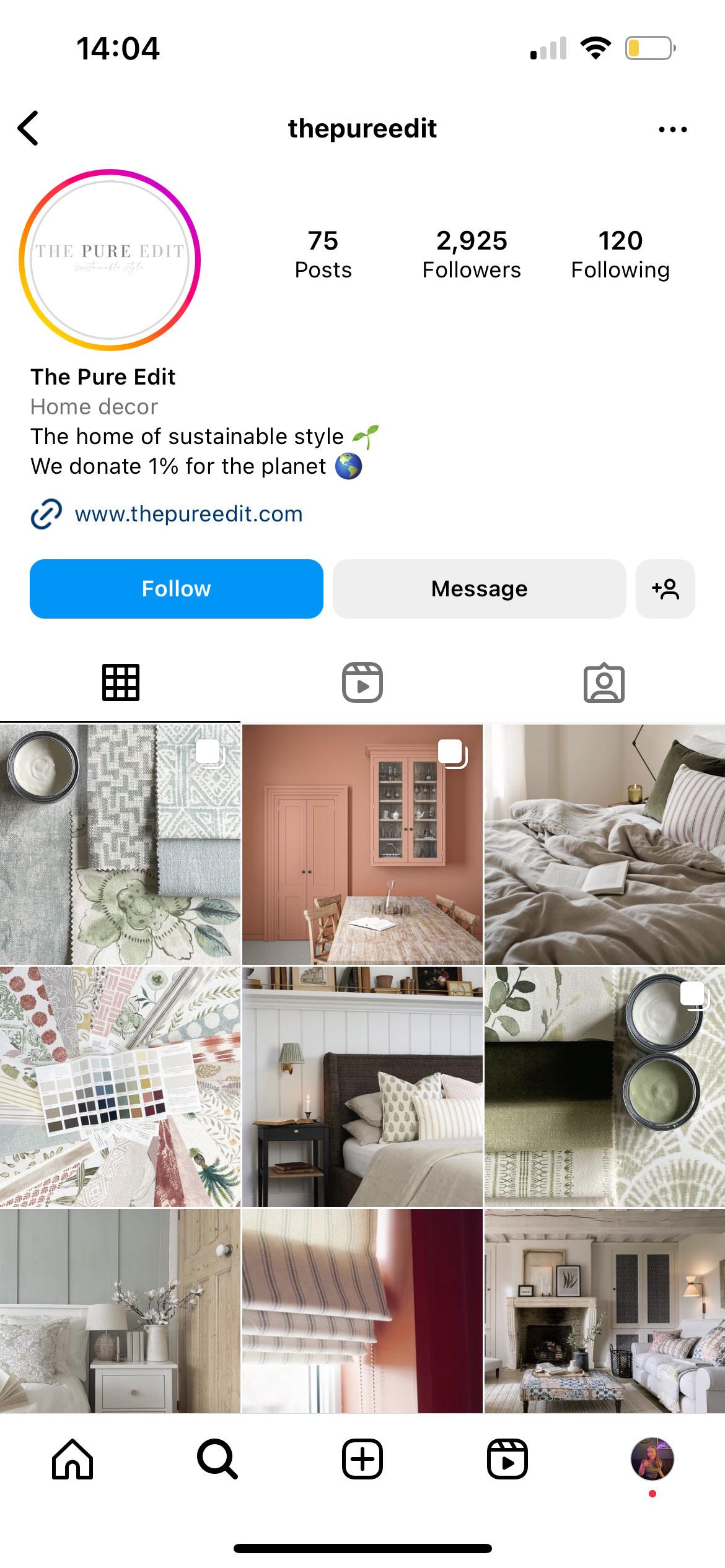Screen dimensions: 725x1568
Task: Open the paint colour chart swatches post
Action: tap(120, 1086)
